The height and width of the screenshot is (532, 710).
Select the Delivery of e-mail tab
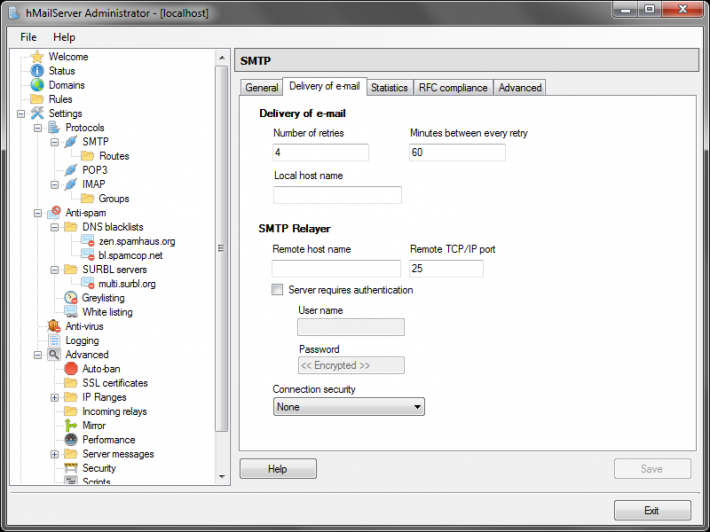click(x=325, y=86)
